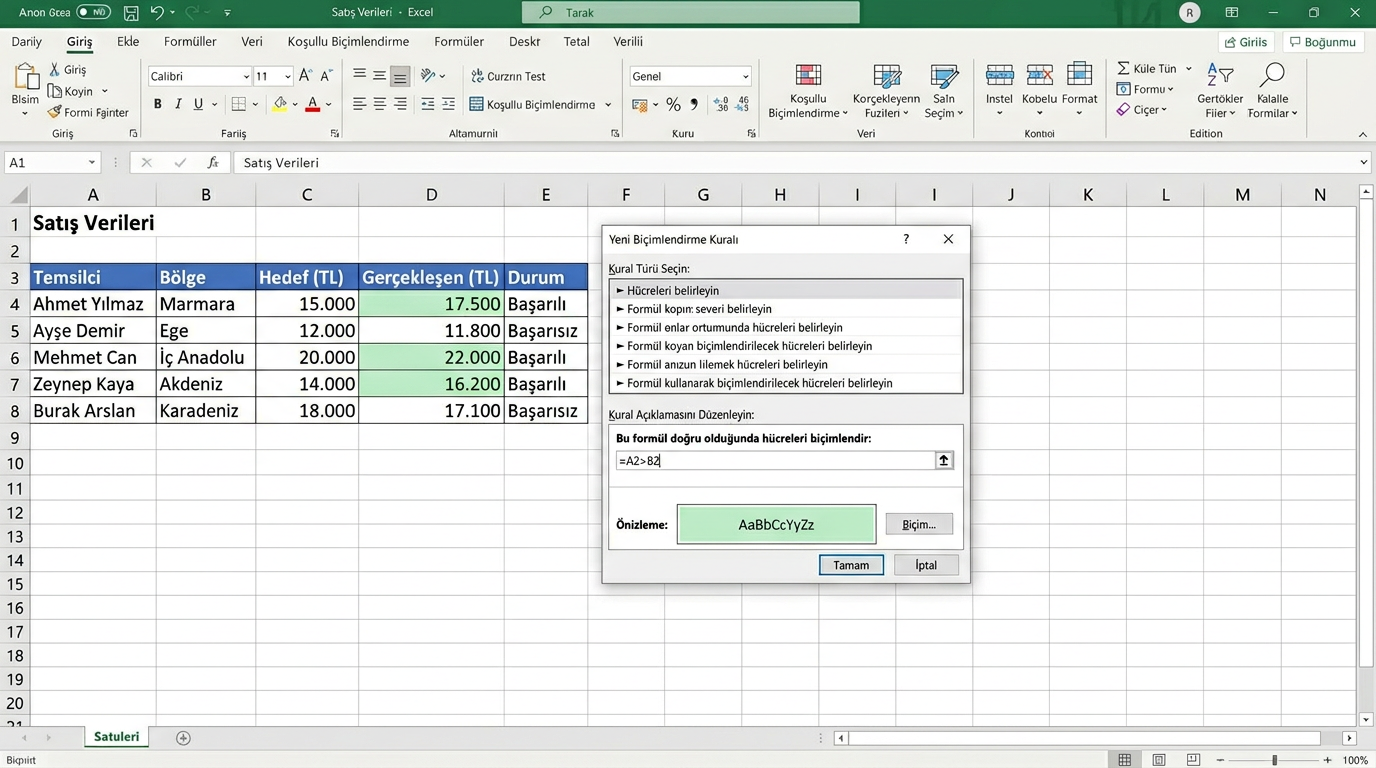Click the Biçim... button

coord(918,524)
